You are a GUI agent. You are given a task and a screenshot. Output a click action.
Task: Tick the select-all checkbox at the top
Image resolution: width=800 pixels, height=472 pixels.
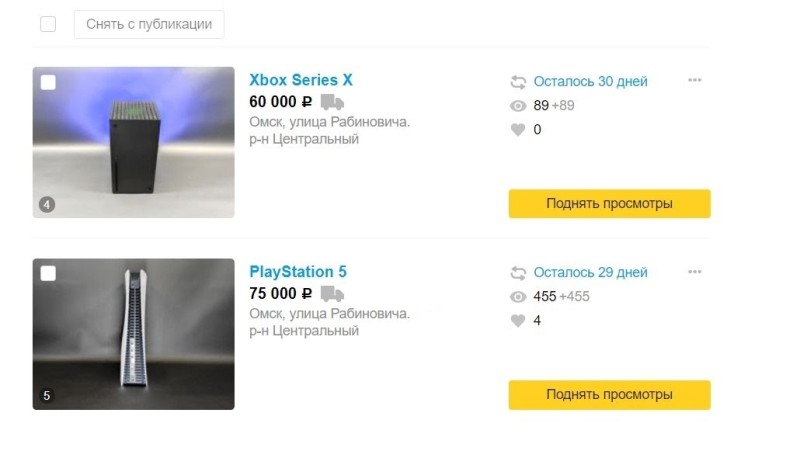tap(48, 24)
